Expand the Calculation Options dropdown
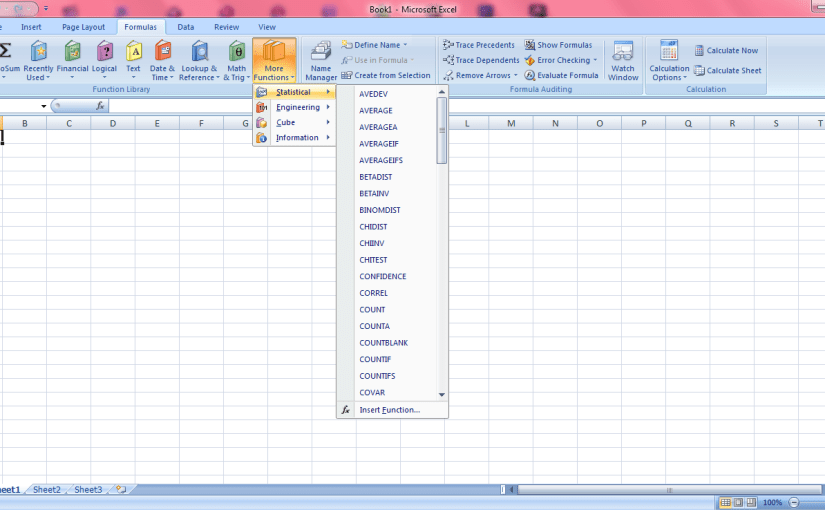 (669, 60)
